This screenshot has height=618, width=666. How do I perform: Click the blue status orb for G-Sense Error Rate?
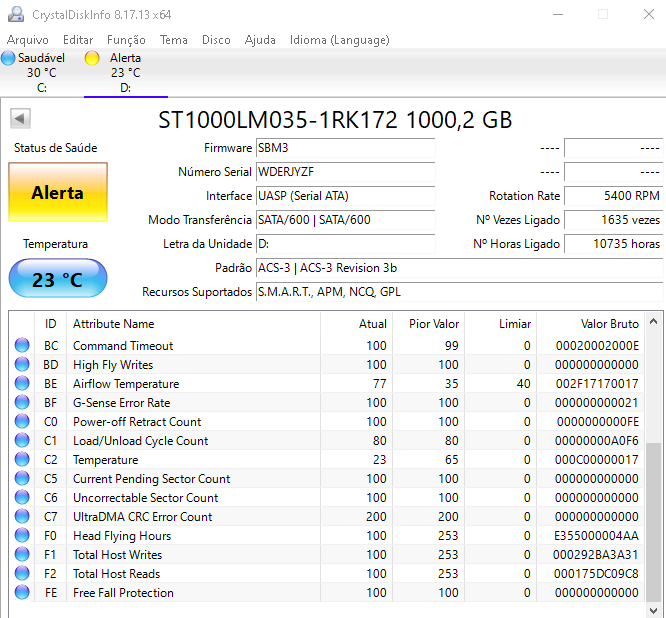[22, 402]
